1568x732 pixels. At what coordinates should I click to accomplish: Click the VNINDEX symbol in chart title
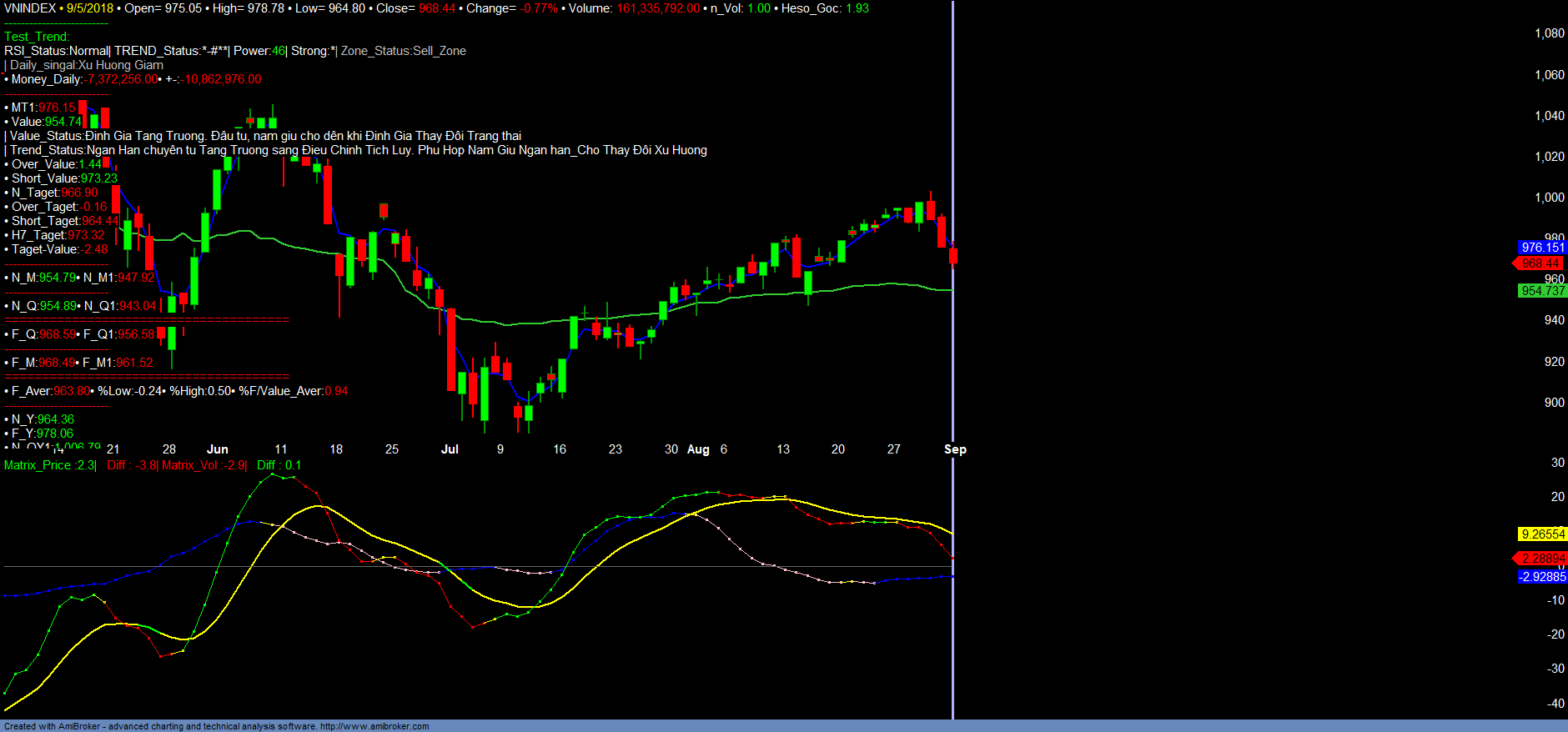click(x=30, y=8)
